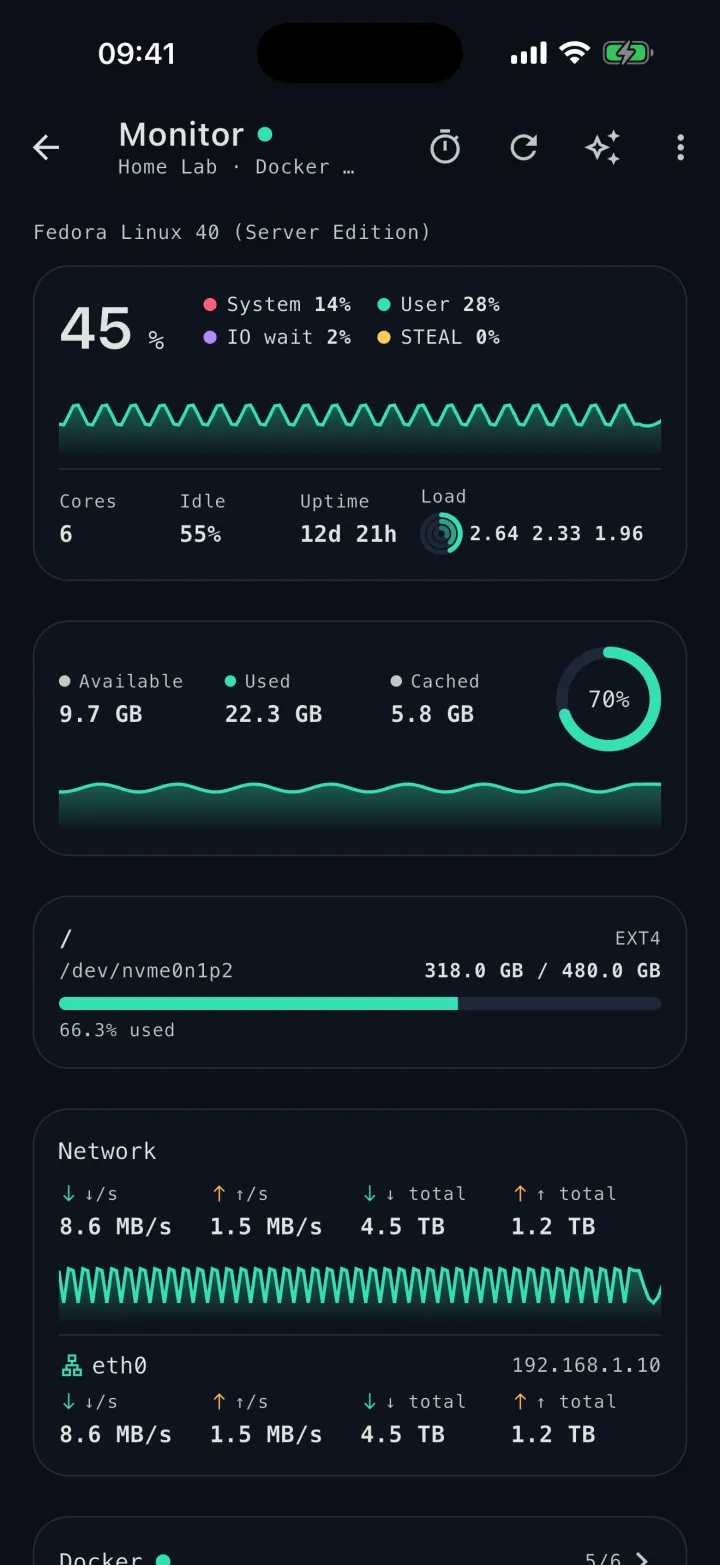Tap the circular load ring icon
Image resolution: width=720 pixels, height=1565 pixels.
coord(441,533)
